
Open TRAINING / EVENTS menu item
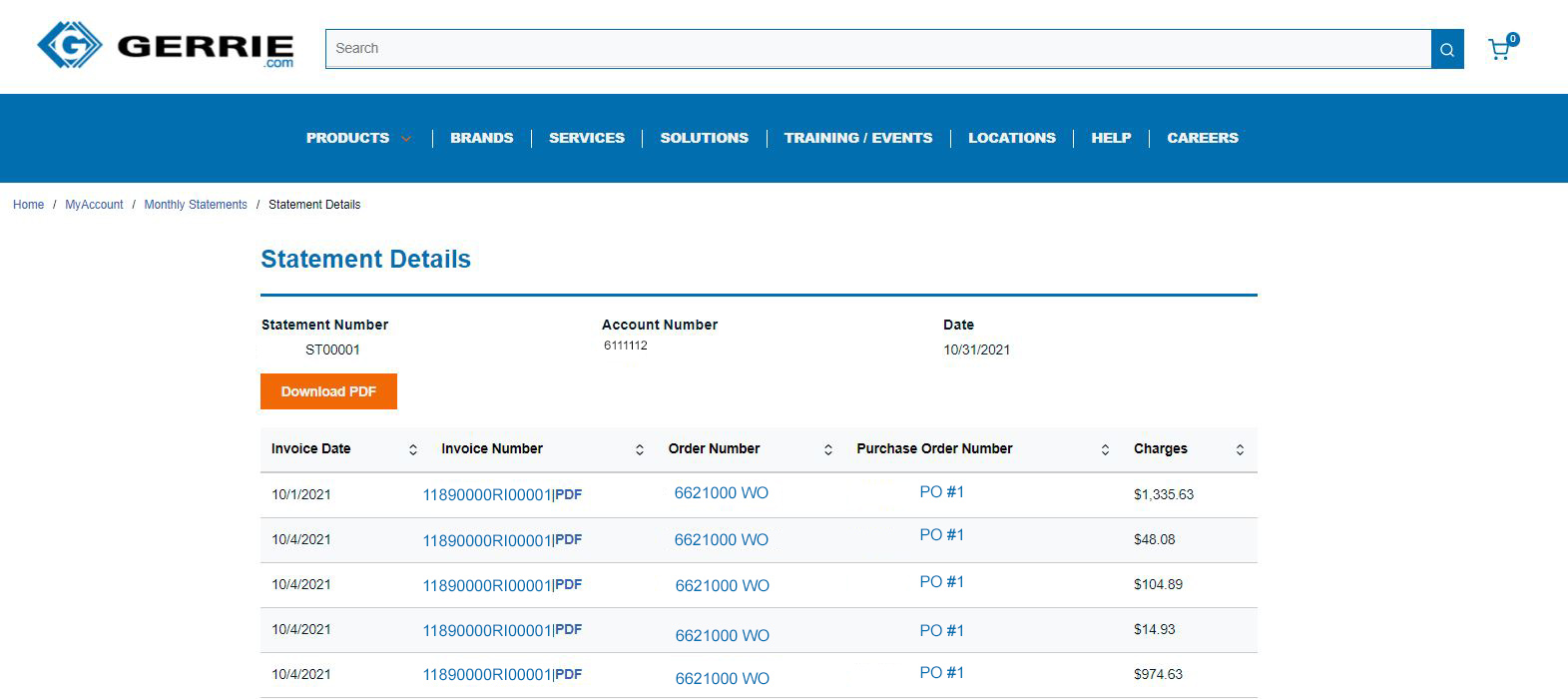point(858,138)
